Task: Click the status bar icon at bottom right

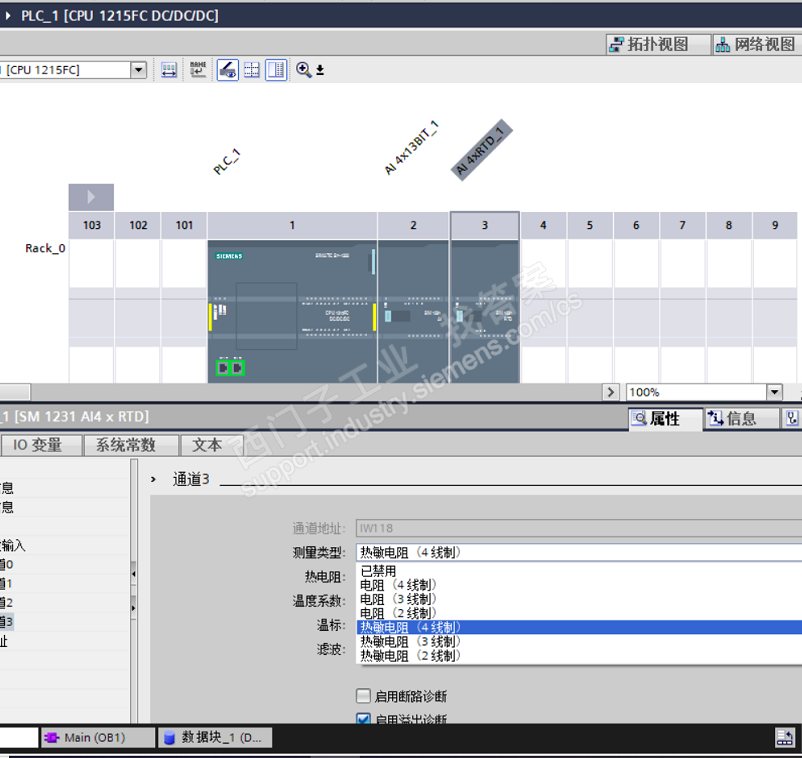Action: click(785, 737)
